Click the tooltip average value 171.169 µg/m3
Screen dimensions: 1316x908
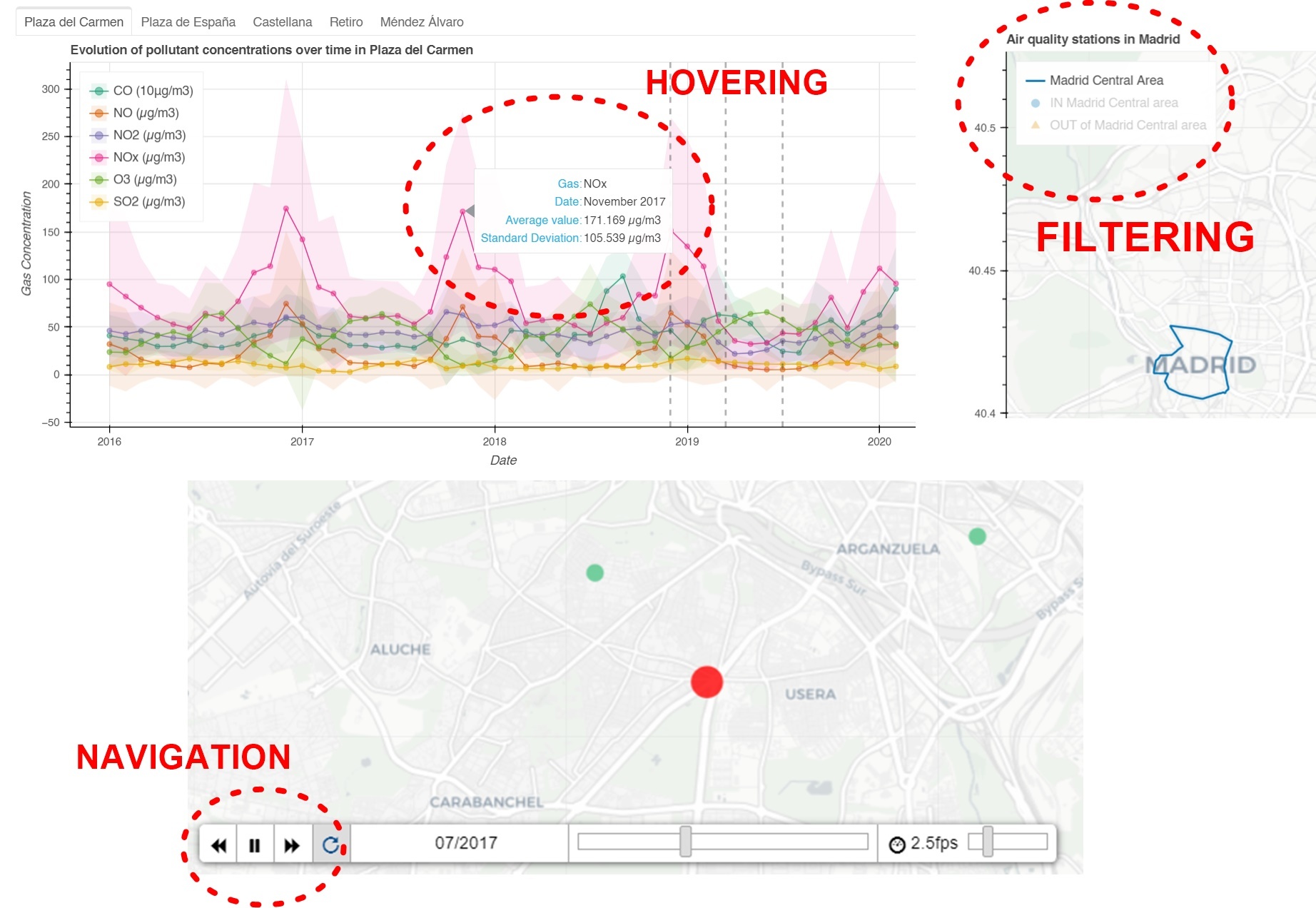pyautogui.click(x=622, y=220)
